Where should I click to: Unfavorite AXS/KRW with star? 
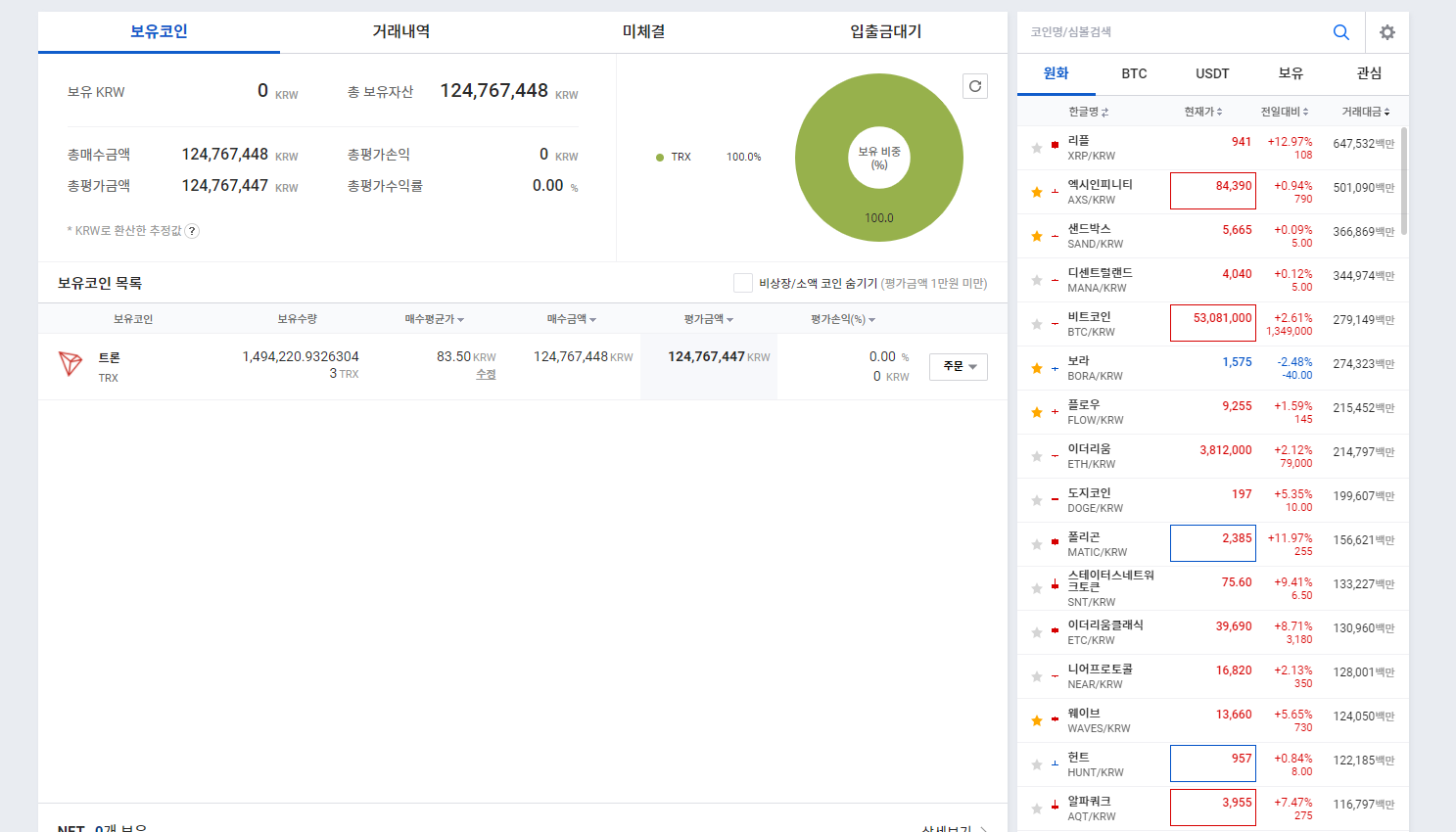click(1037, 192)
